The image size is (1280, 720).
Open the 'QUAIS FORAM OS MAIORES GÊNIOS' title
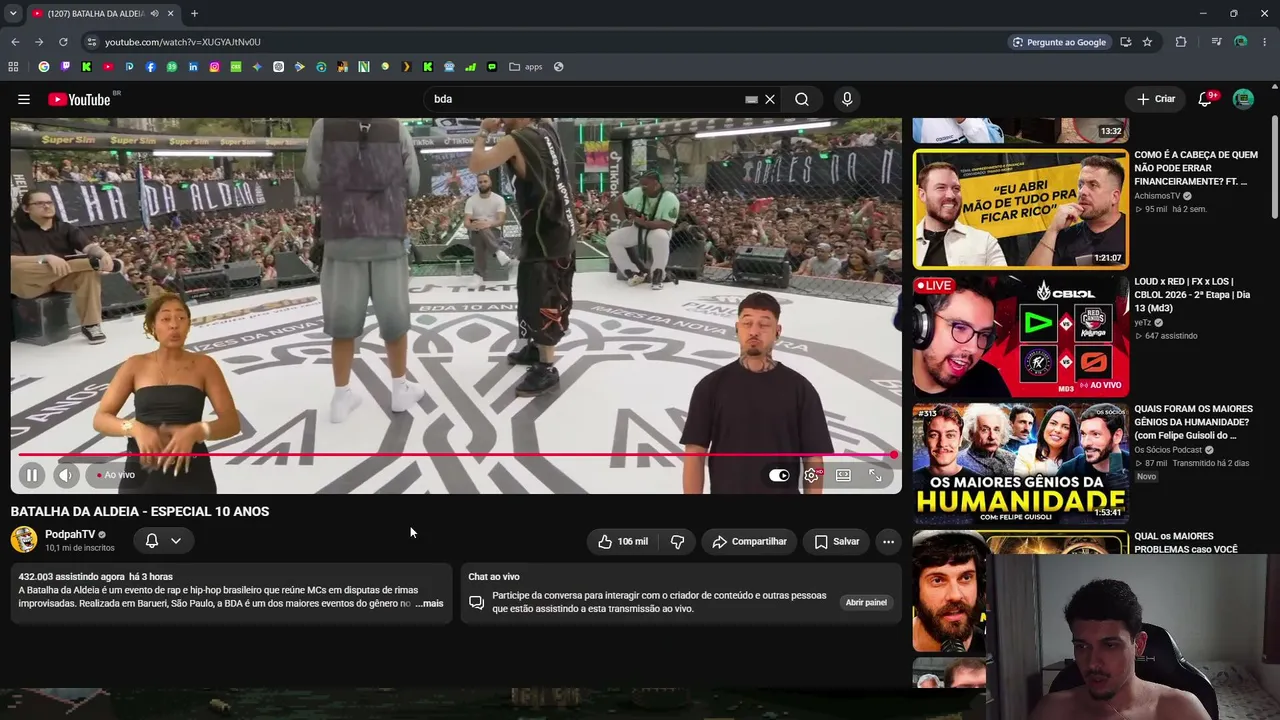pyautogui.click(x=1194, y=422)
